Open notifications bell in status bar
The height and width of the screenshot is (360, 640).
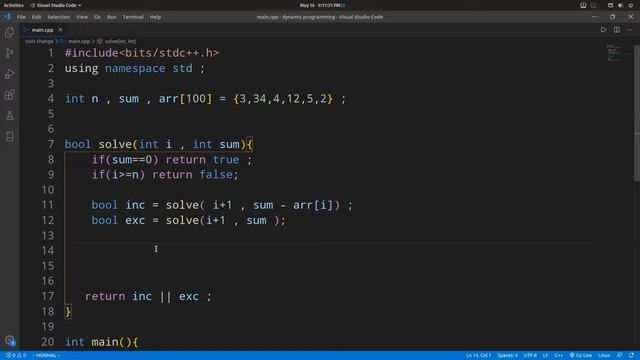pyautogui.click(x=631, y=355)
